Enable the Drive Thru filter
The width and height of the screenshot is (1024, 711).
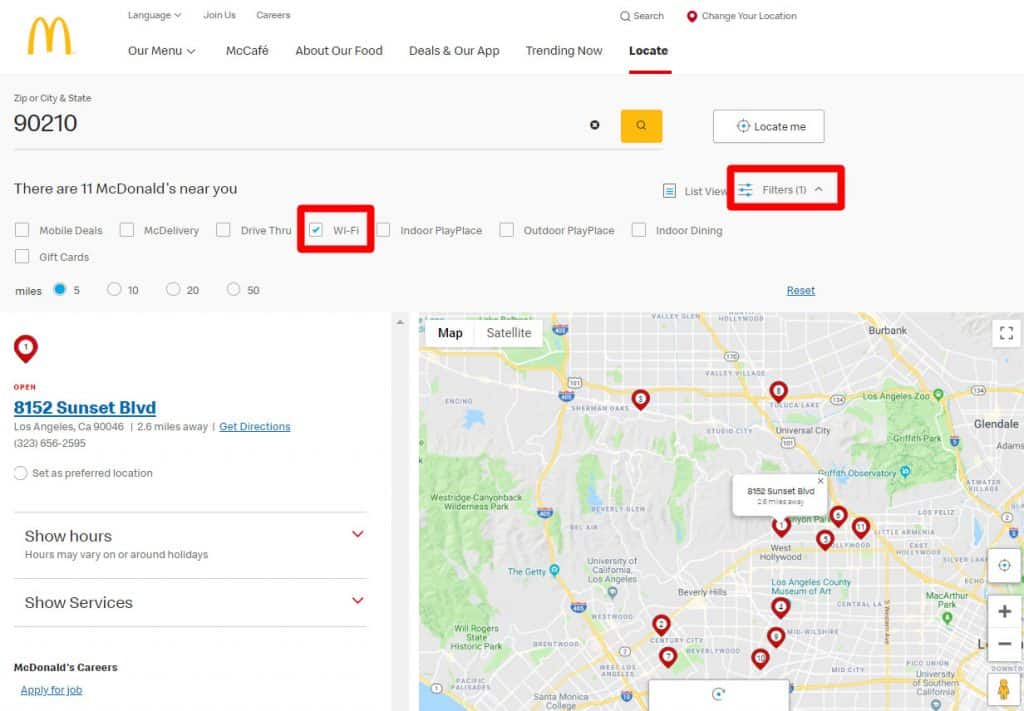coord(223,229)
